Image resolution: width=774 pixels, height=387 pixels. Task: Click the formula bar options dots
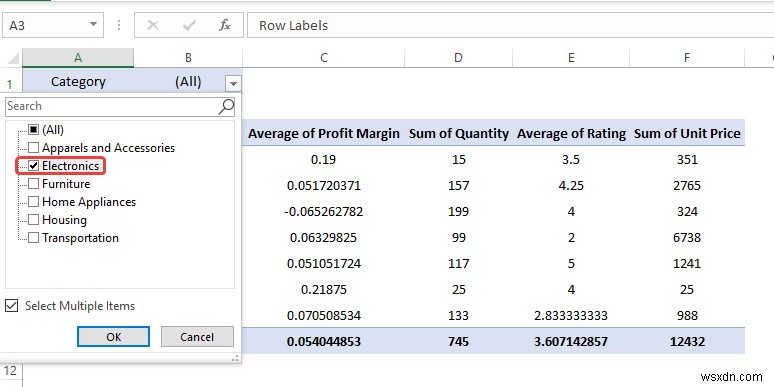coord(118,25)
